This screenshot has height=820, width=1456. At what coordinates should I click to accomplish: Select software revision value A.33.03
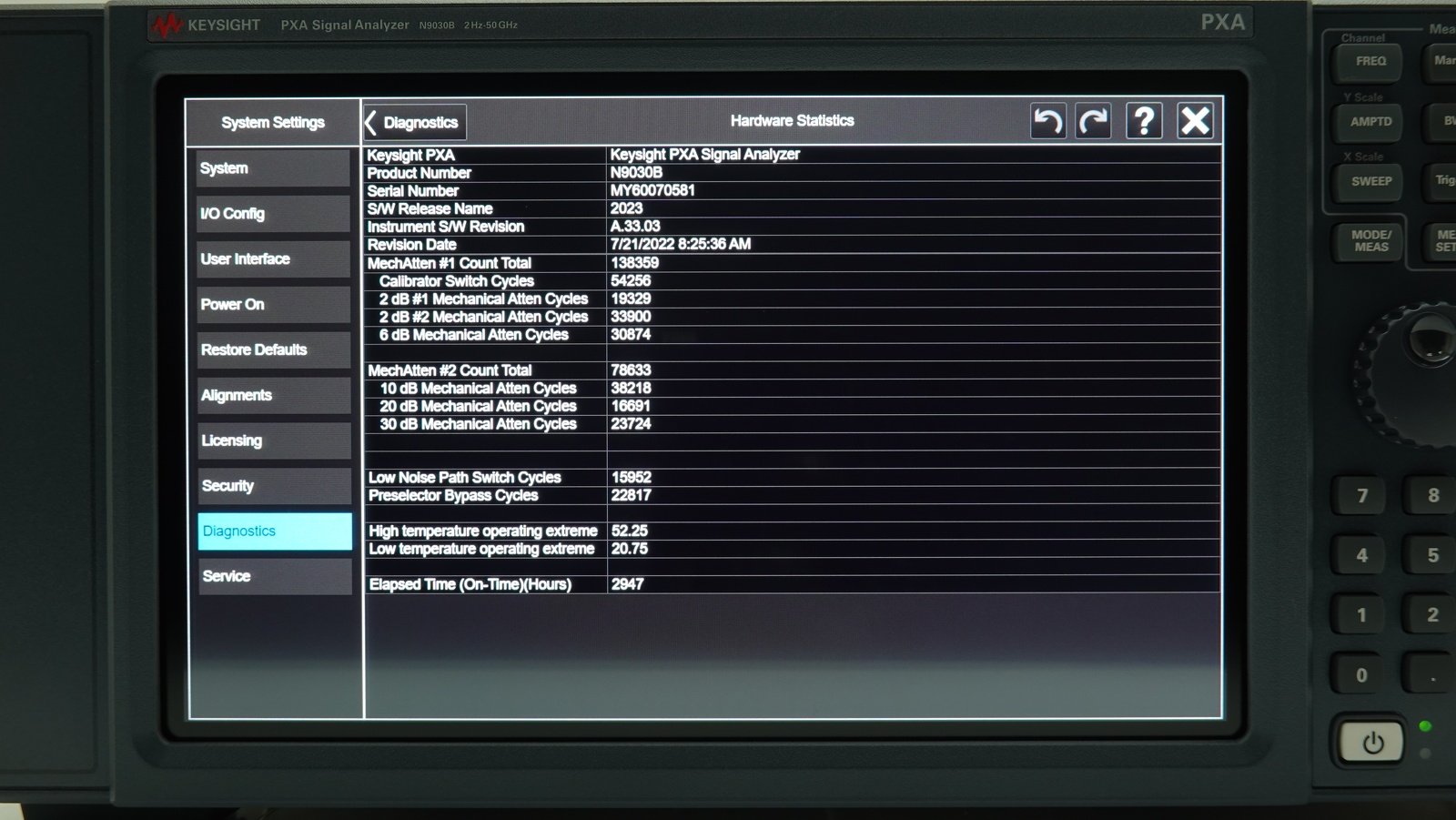click(x=635, y=226)
